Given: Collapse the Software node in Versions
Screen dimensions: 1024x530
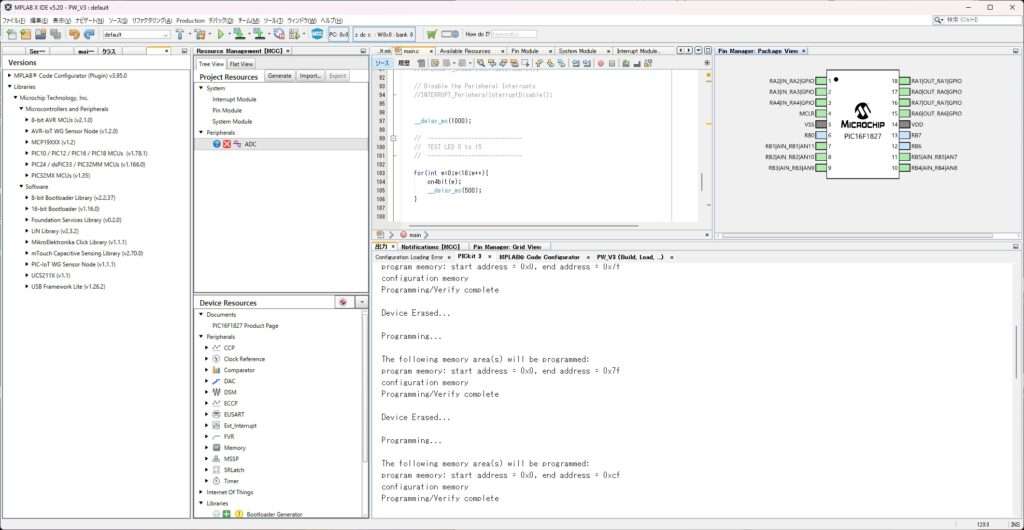Looking at the screenshot, I should tap(20, 187).
